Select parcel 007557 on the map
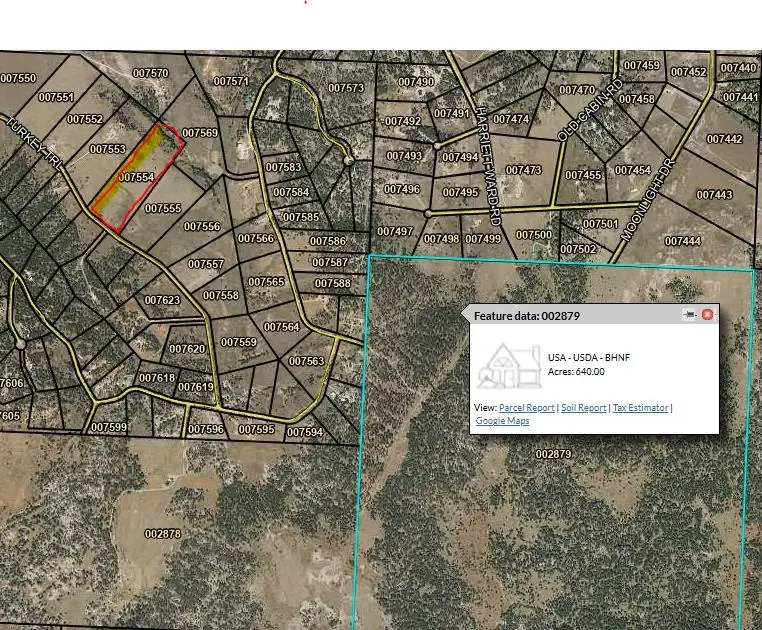The height and width of the screenshot is (630, 762). click(x=206, y=264)
